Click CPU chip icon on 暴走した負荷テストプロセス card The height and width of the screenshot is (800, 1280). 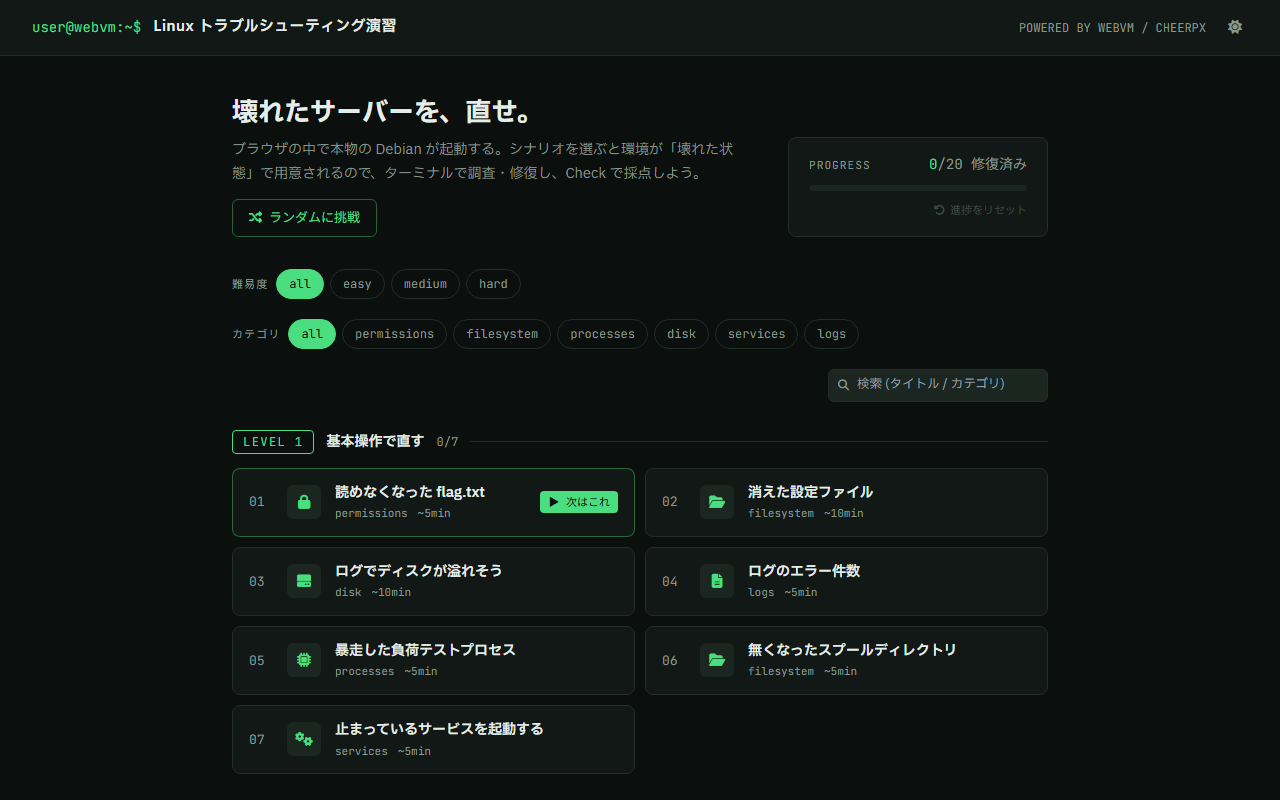[304, 660]
